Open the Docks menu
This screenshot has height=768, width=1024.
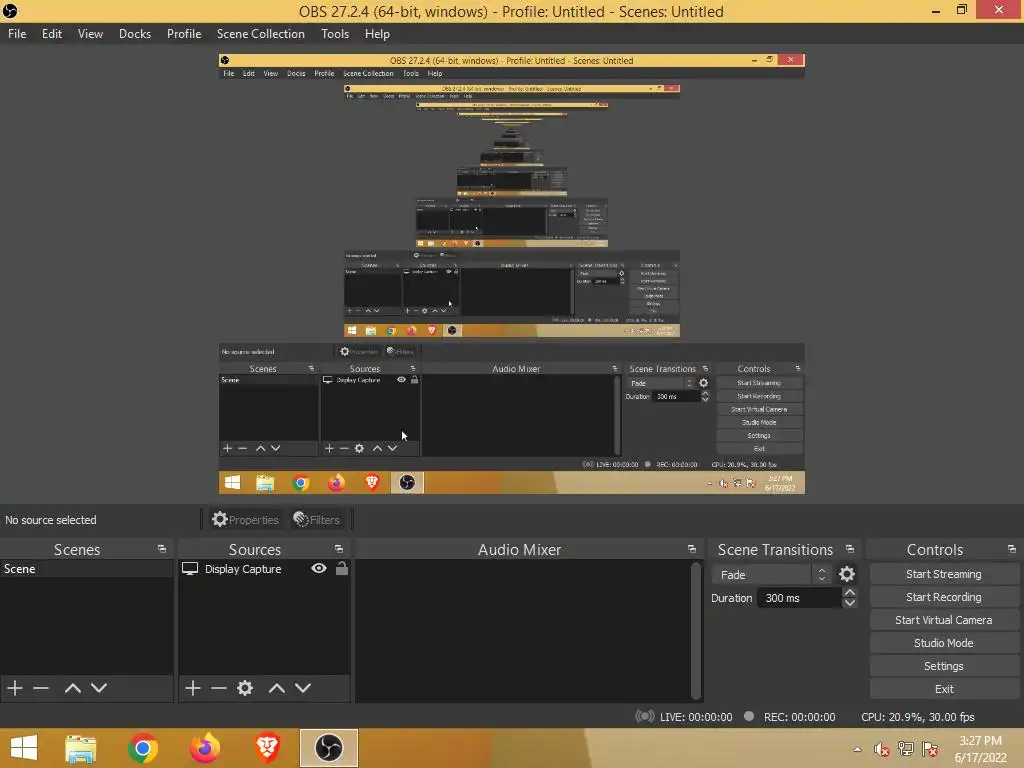pyautogui.click(x=135, y=34)
